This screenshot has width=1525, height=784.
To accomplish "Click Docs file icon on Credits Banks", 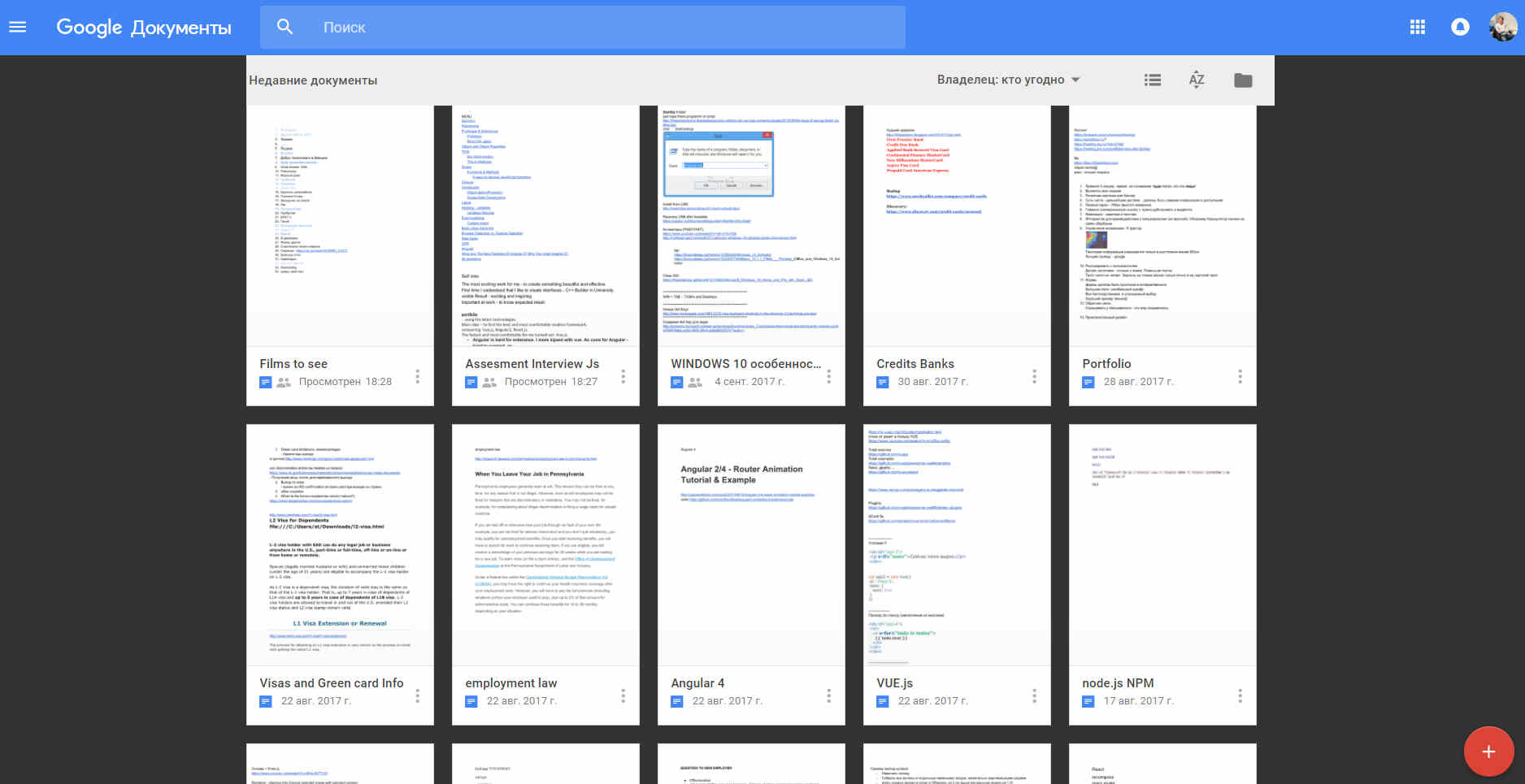I will (883, 382).
